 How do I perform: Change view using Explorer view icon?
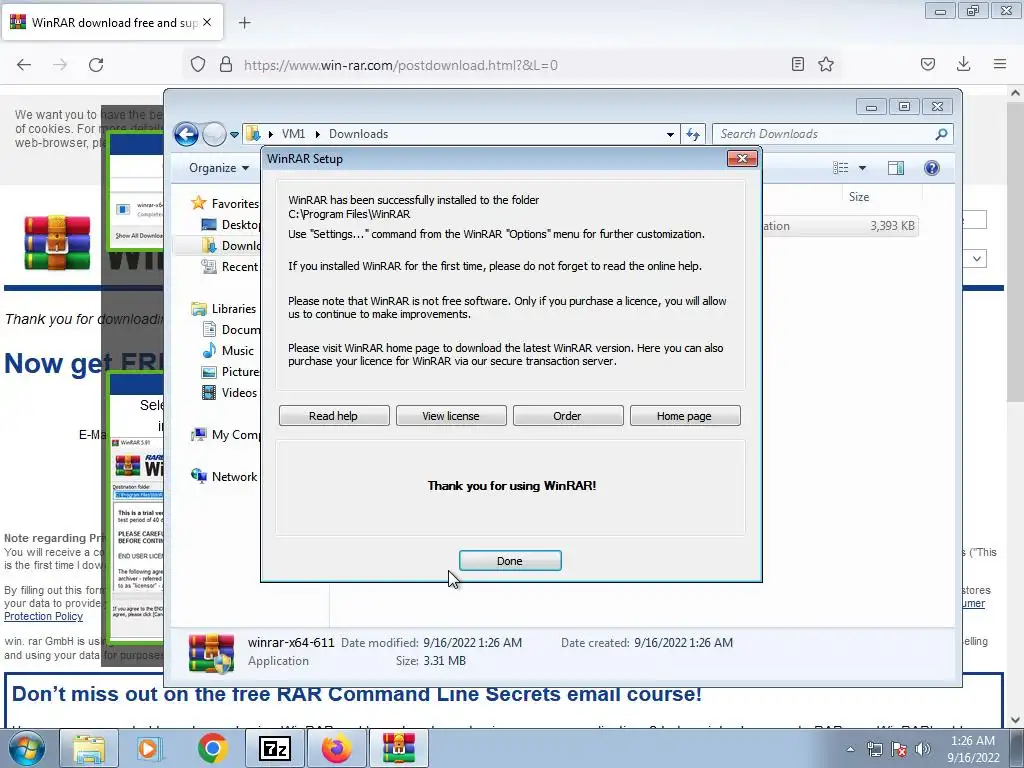tap(840, 168)
